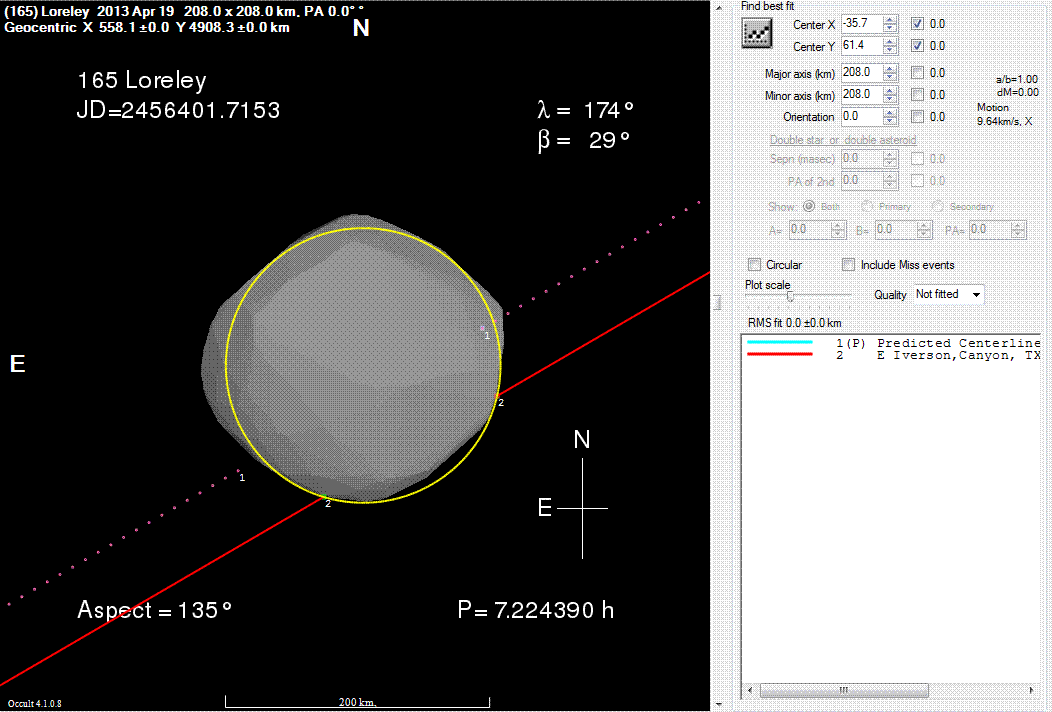This screenshot has width=1052, height=712.
Task: Select the Primary radio button
Action: pyautogui.click(x=867, y=206)
